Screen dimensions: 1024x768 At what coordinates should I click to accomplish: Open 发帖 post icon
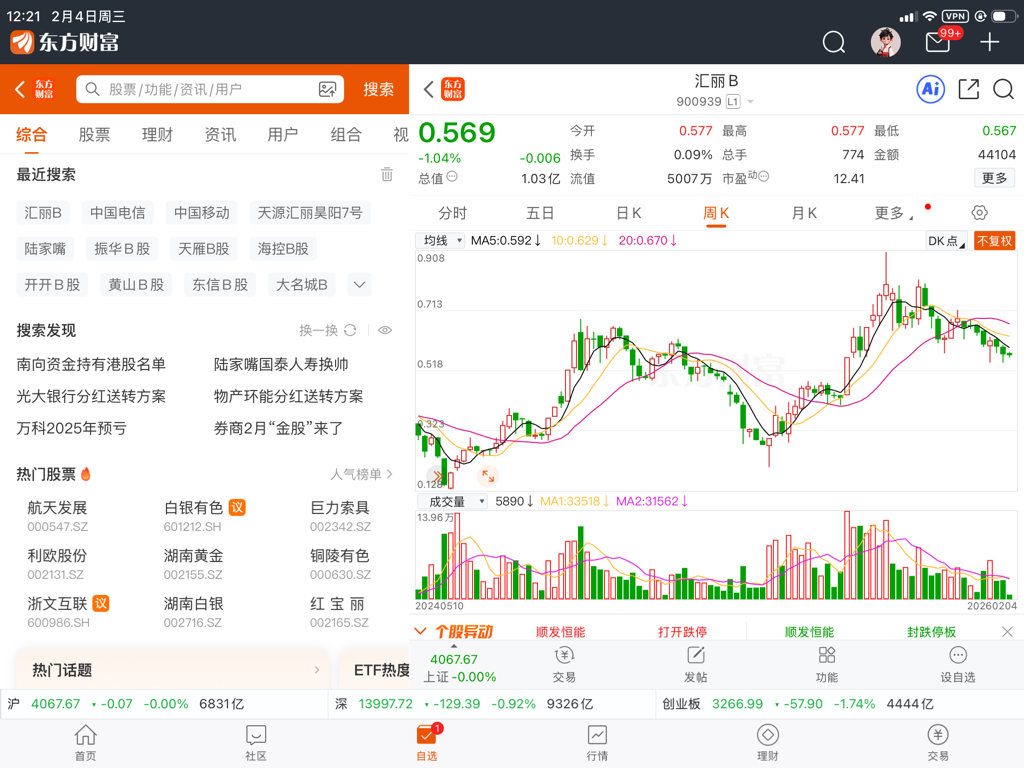coord(696,664)
